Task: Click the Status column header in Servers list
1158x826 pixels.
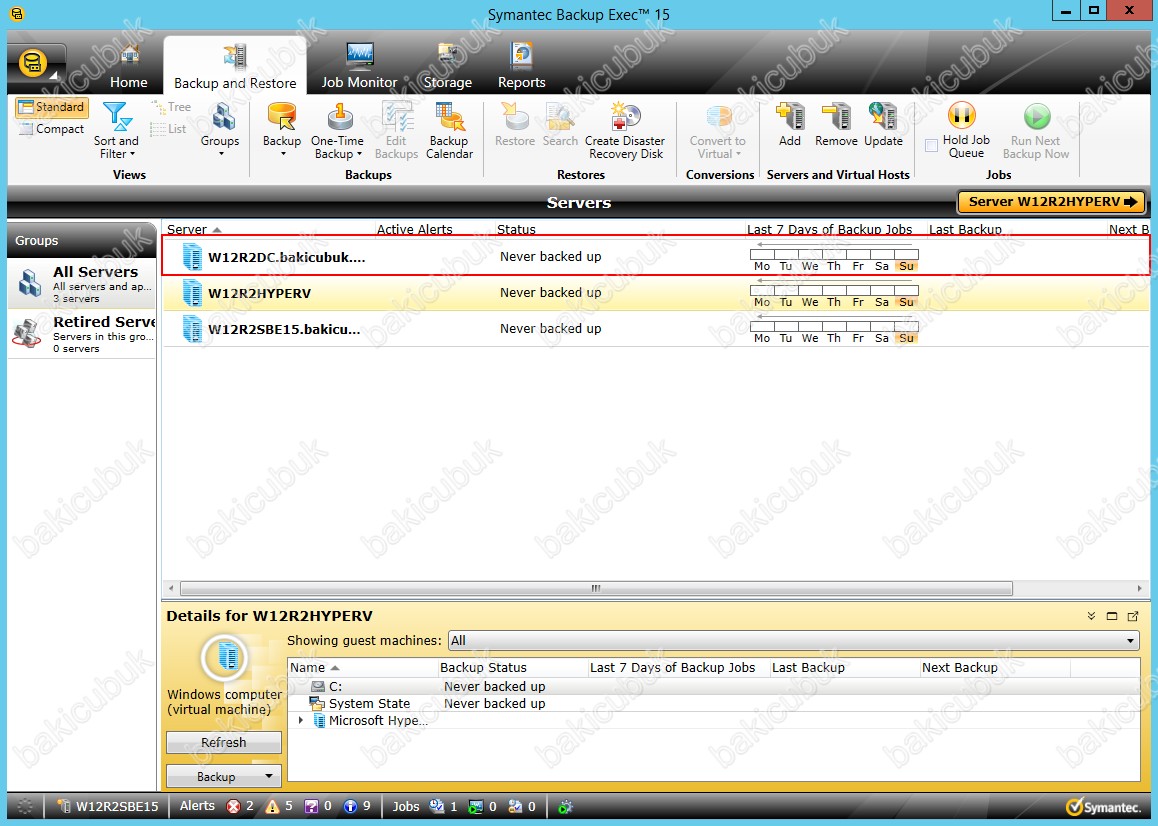Action: pos(619,230)
